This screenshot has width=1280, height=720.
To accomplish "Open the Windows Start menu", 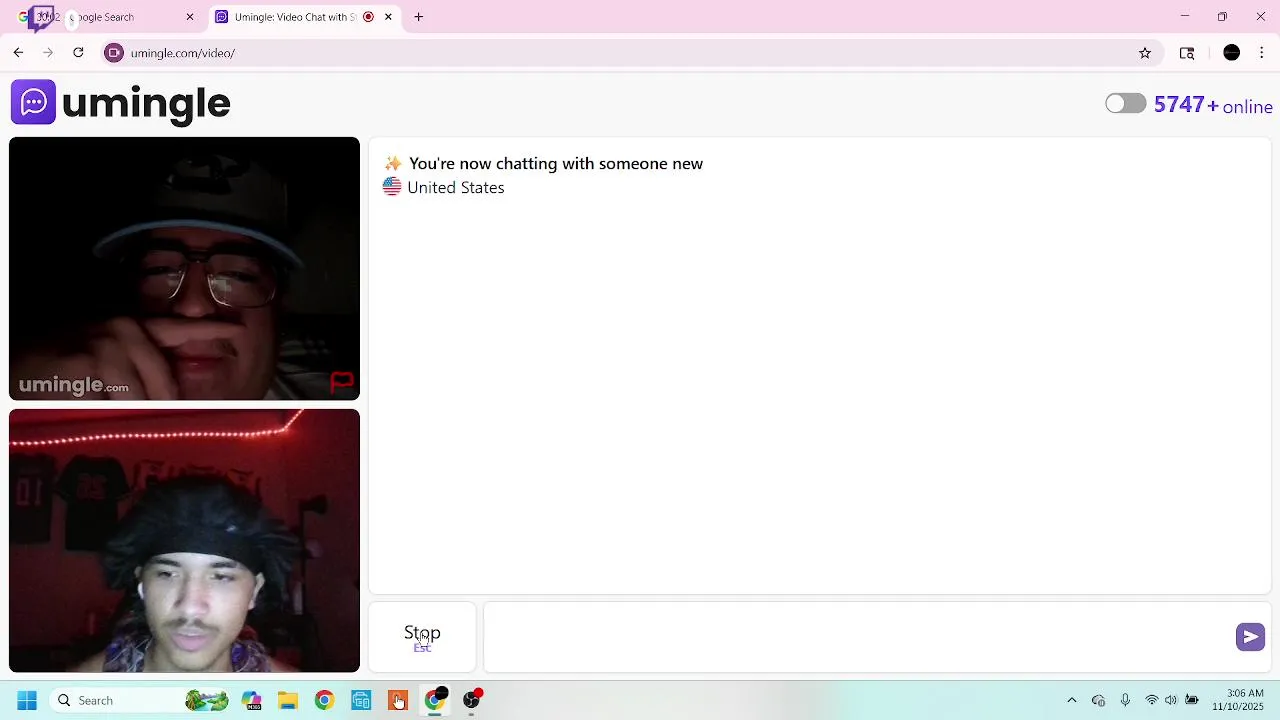I will (x=27, y=701).
